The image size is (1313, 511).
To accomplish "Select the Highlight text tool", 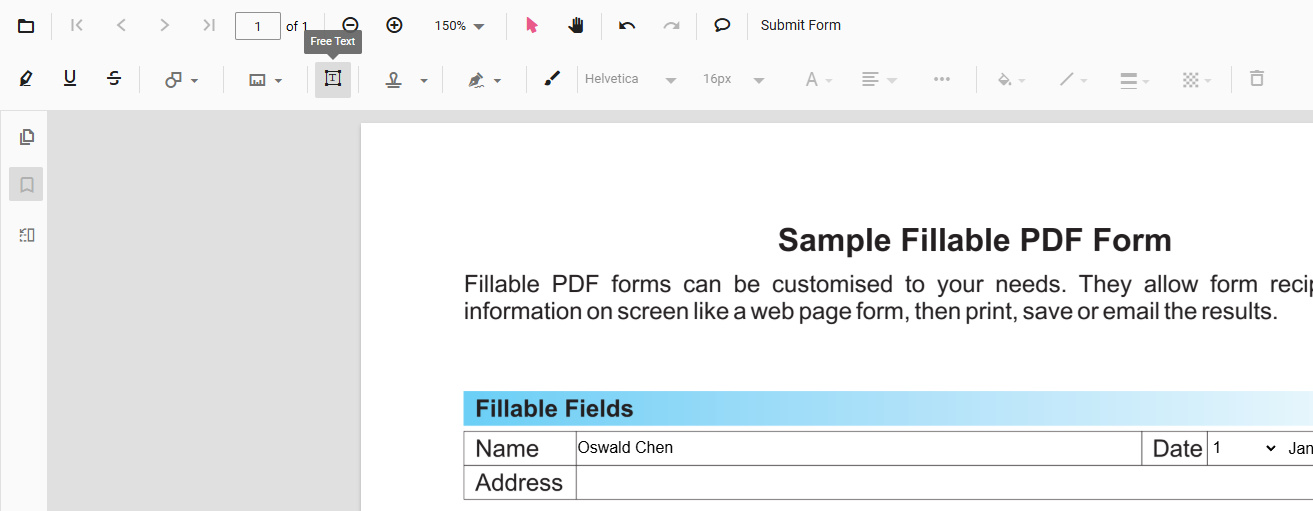I will tap(26, 79).
